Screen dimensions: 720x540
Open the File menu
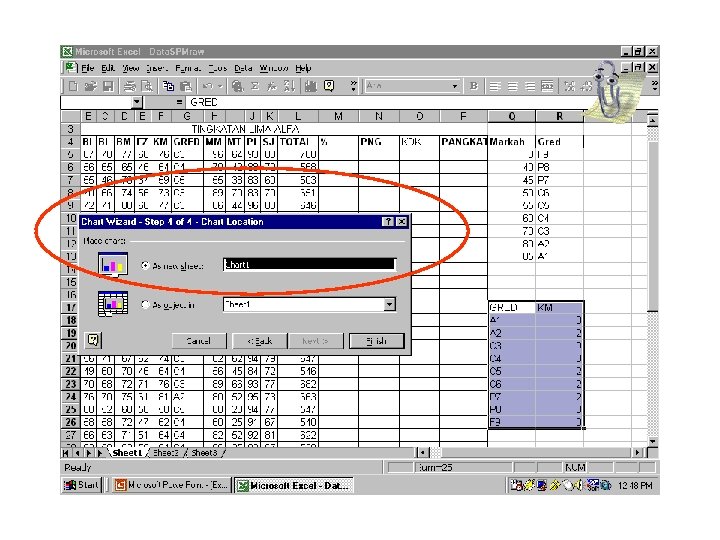pyautogui.click(x=87, y=68)
